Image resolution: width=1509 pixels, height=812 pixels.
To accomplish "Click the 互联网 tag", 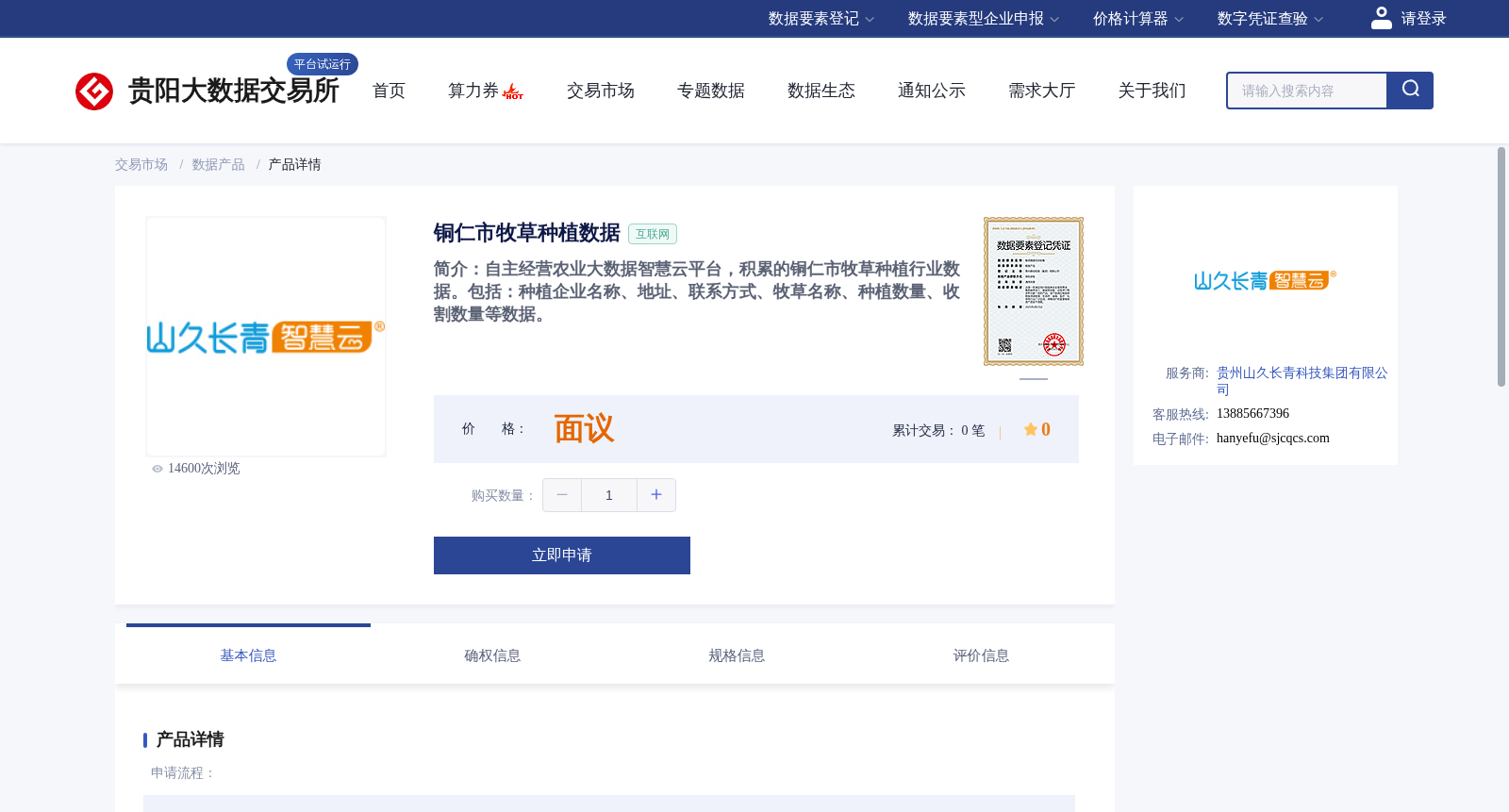I will click(653, 234).
